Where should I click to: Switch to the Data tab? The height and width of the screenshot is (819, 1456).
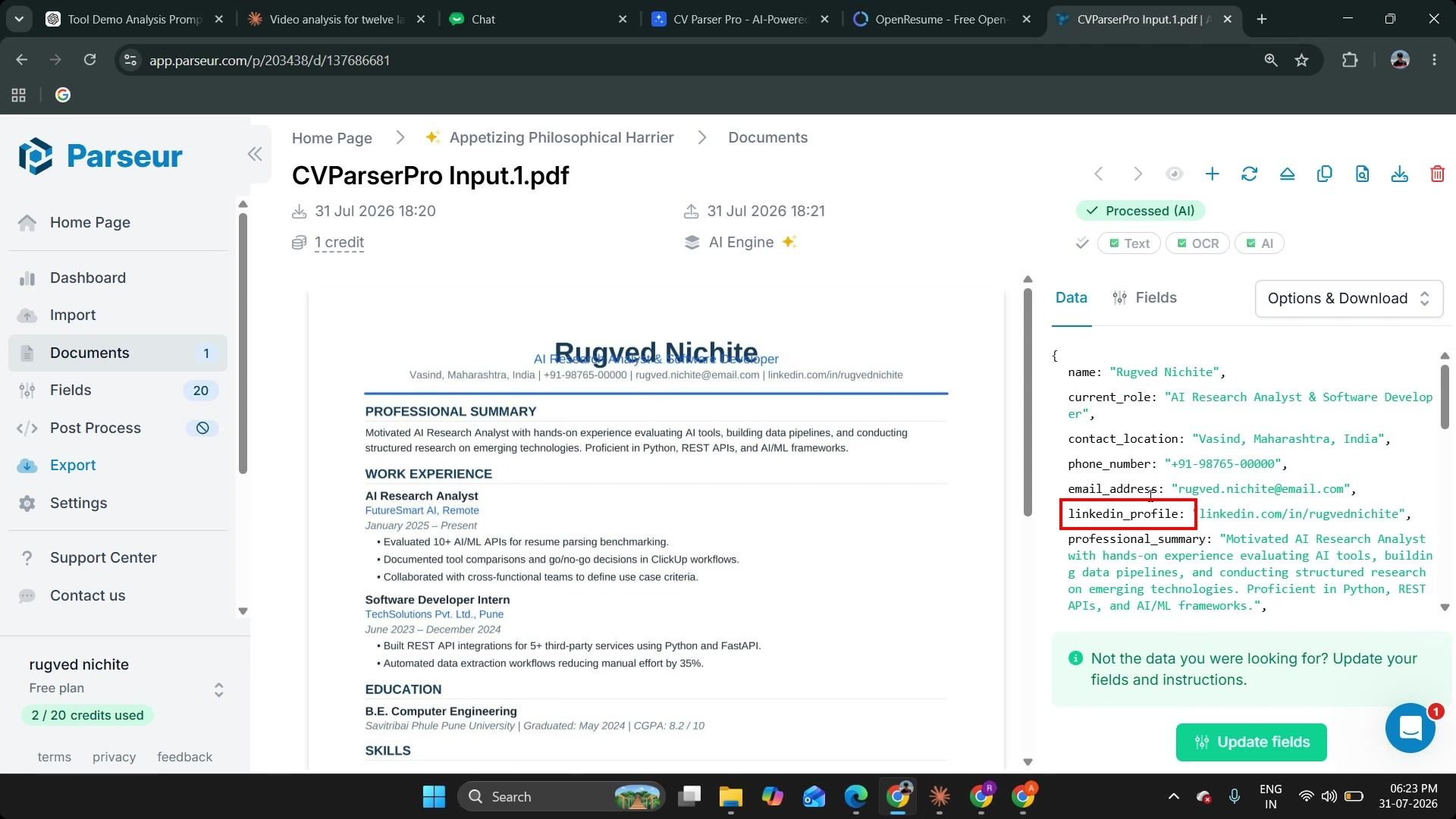pos(1071,298)
